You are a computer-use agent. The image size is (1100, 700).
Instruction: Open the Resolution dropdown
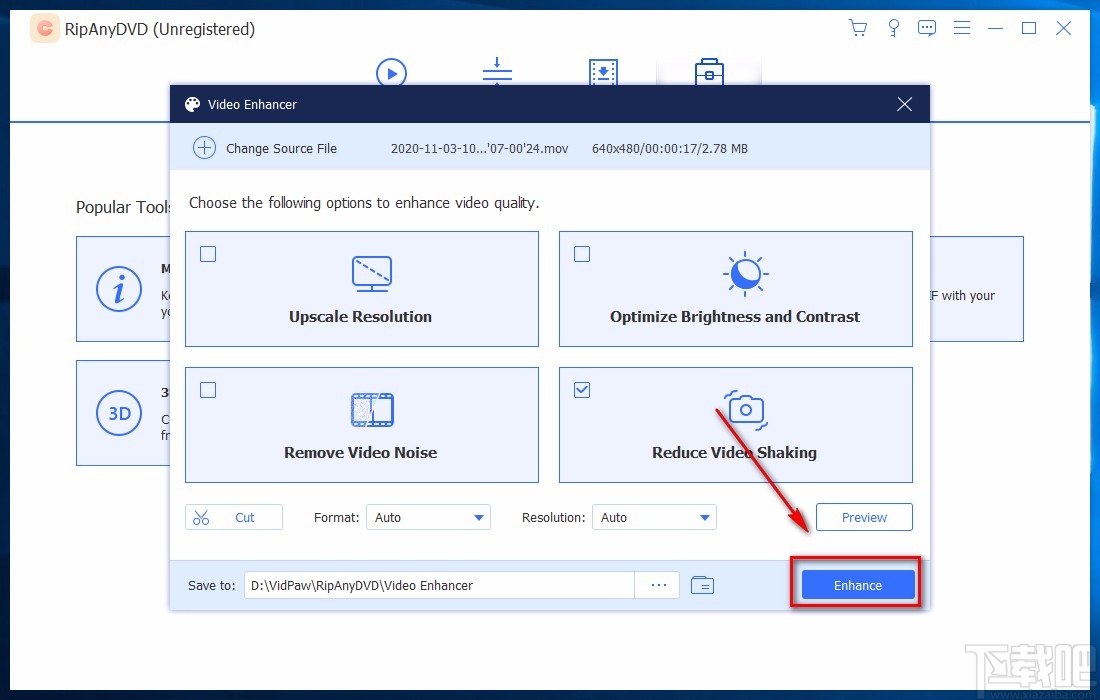[654, 518]
